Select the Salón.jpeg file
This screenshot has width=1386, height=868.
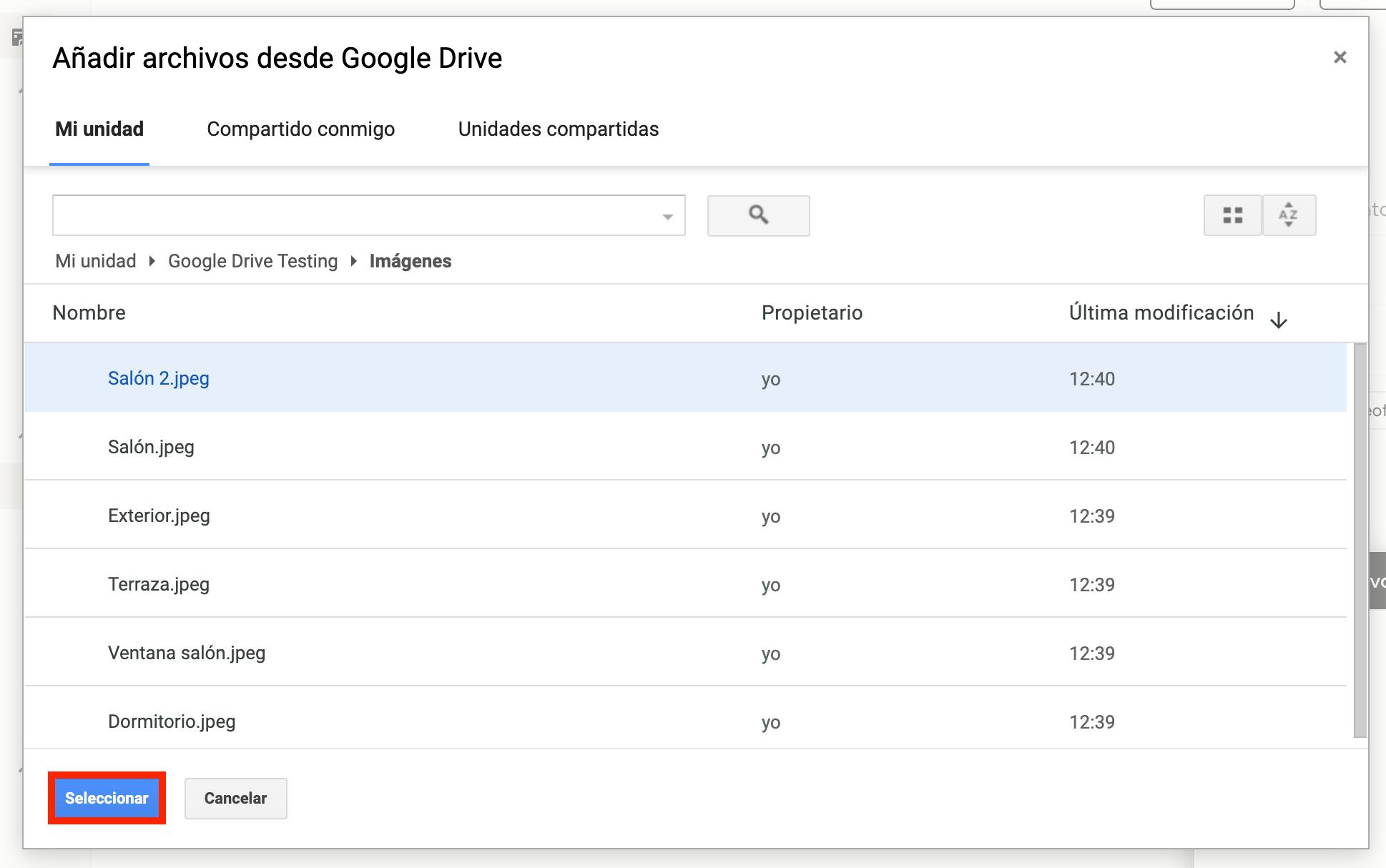[151, 447]
